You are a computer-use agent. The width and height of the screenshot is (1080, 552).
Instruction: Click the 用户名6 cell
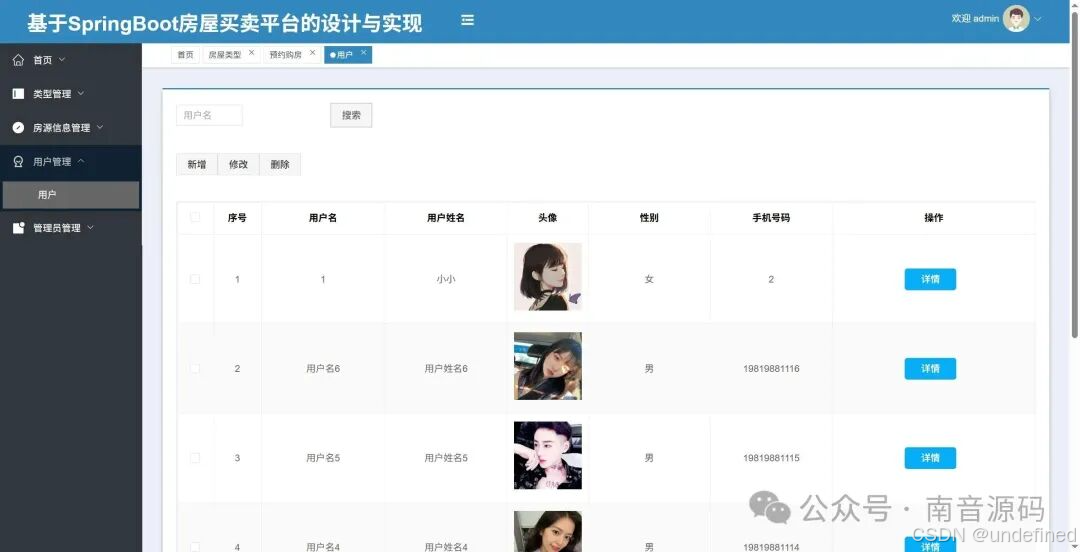(x=323, y=369)
